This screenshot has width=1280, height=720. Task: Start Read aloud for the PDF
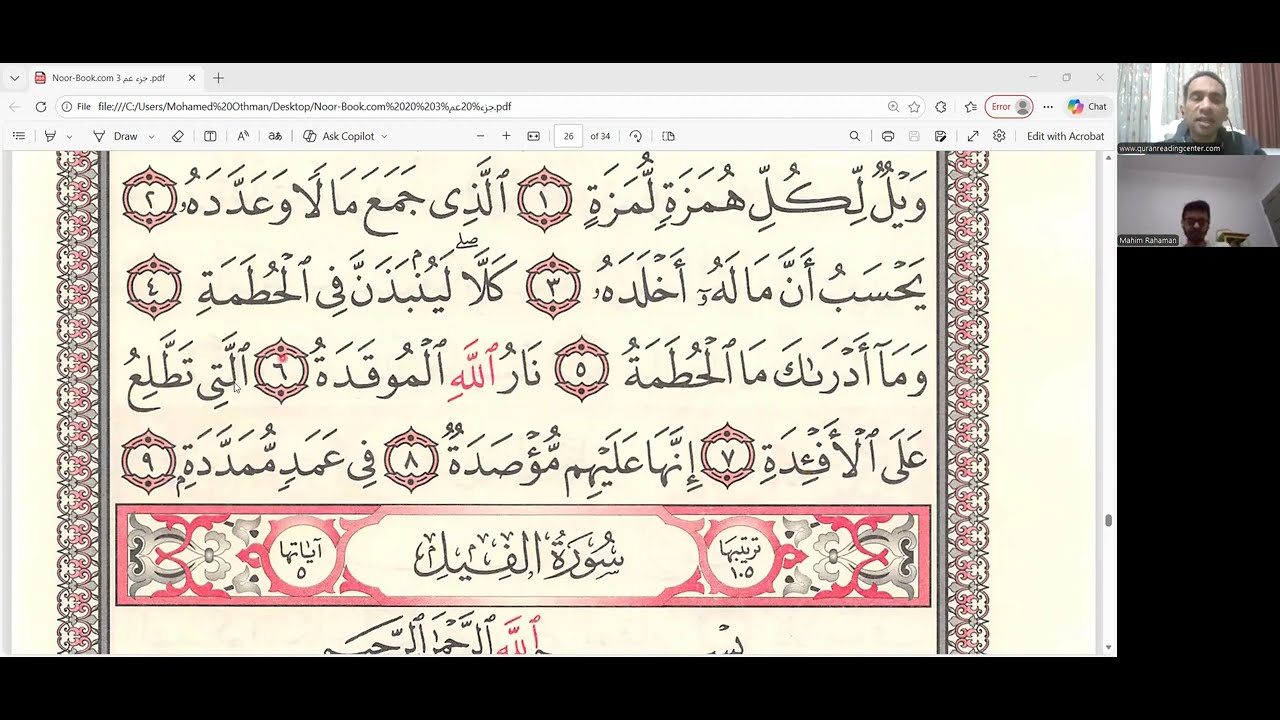click(243, 136)
